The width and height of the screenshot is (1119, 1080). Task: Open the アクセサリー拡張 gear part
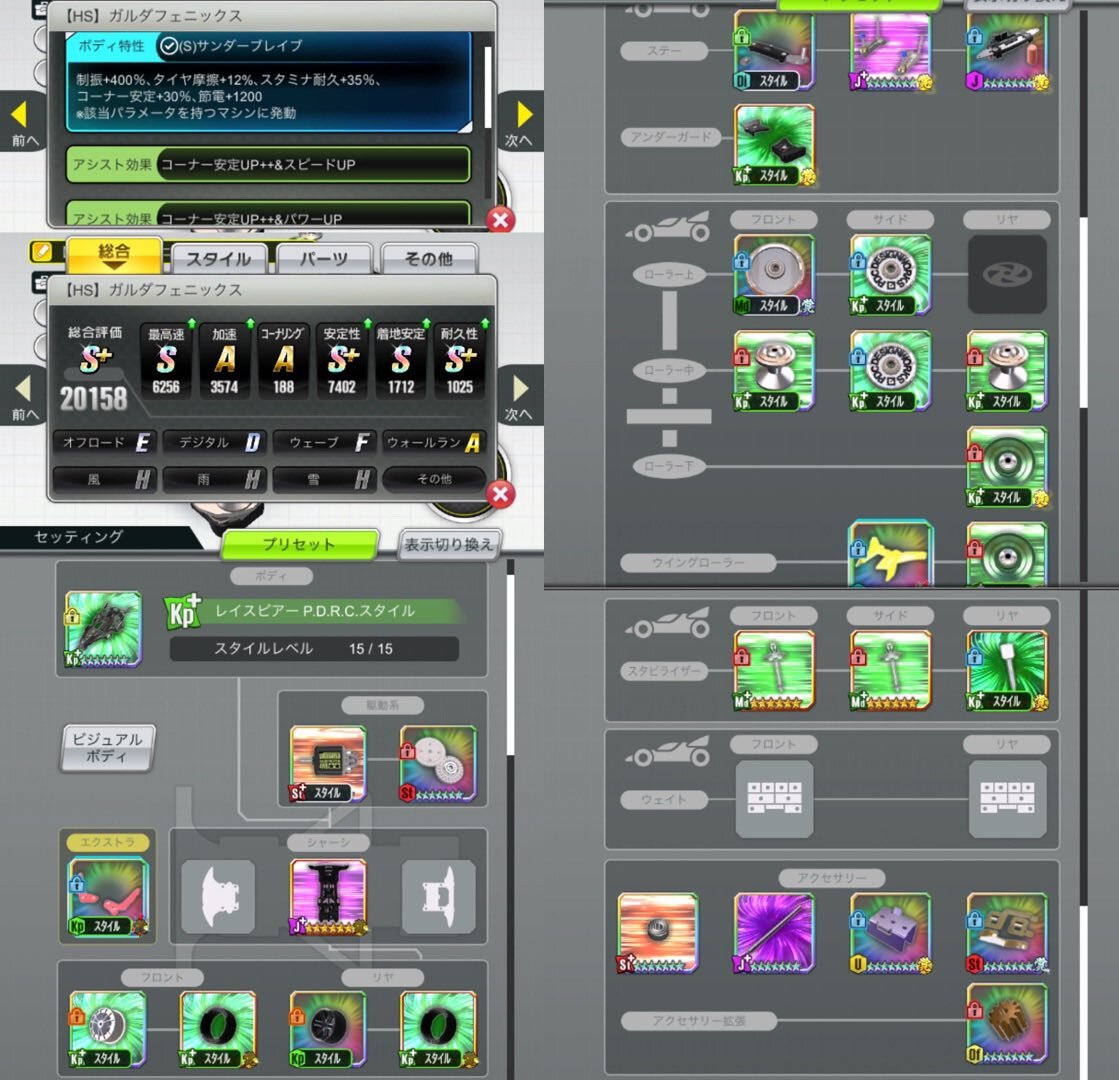coord(1008,1023)
